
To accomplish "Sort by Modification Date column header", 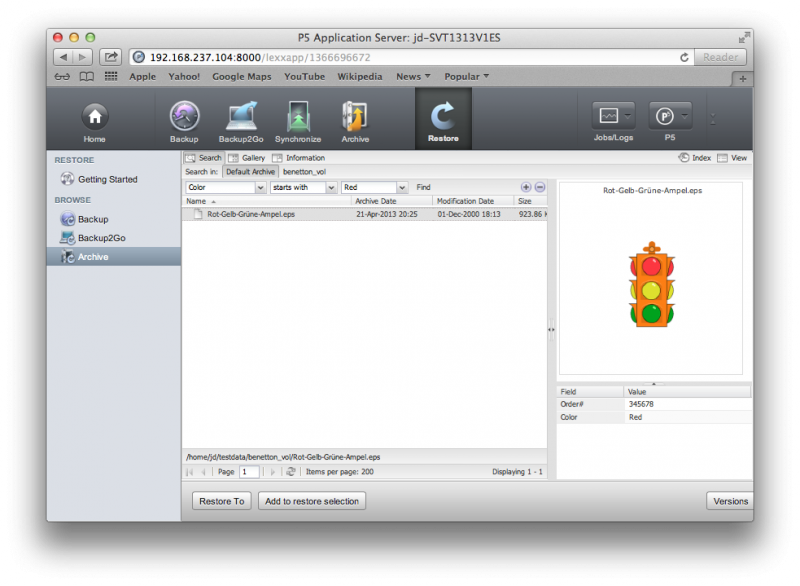I will coord(473,201).
